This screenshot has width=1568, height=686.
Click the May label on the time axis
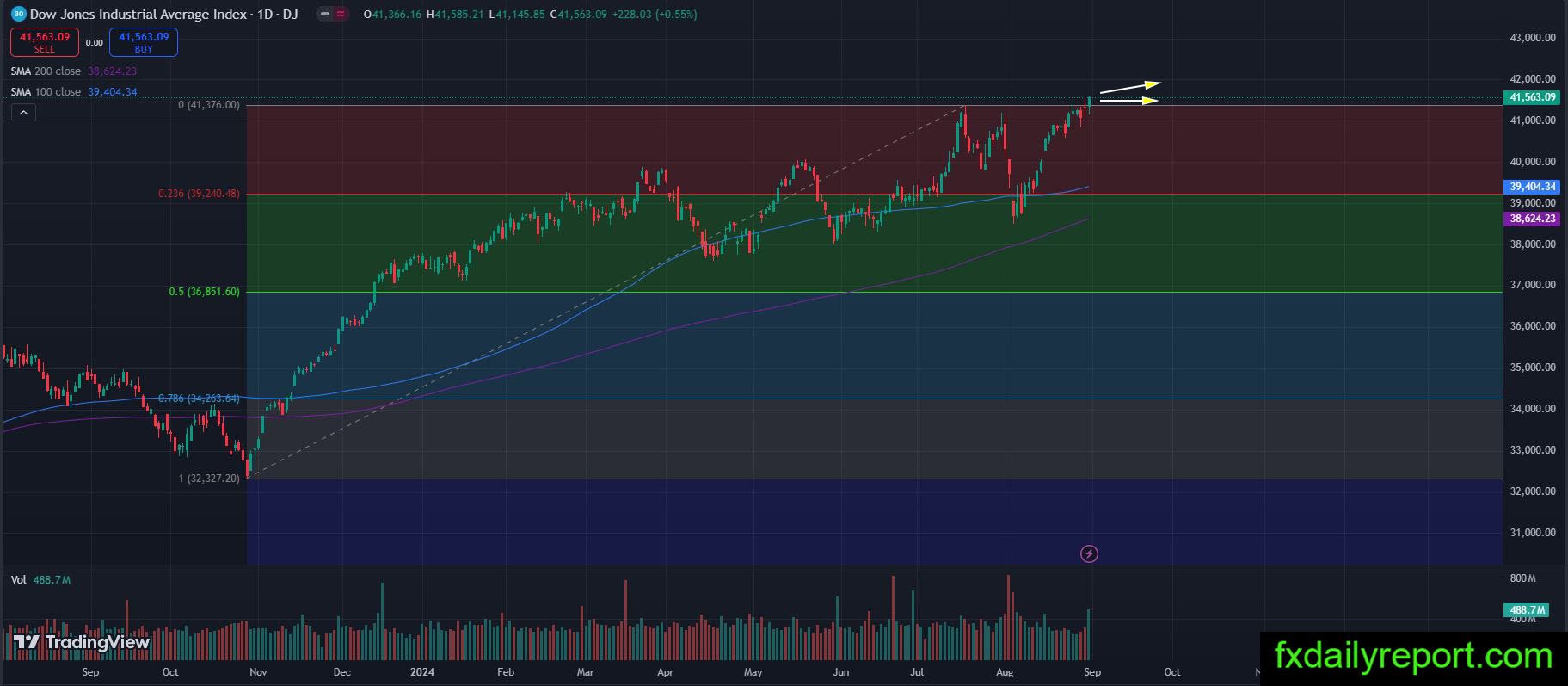[x=753, y=672]
